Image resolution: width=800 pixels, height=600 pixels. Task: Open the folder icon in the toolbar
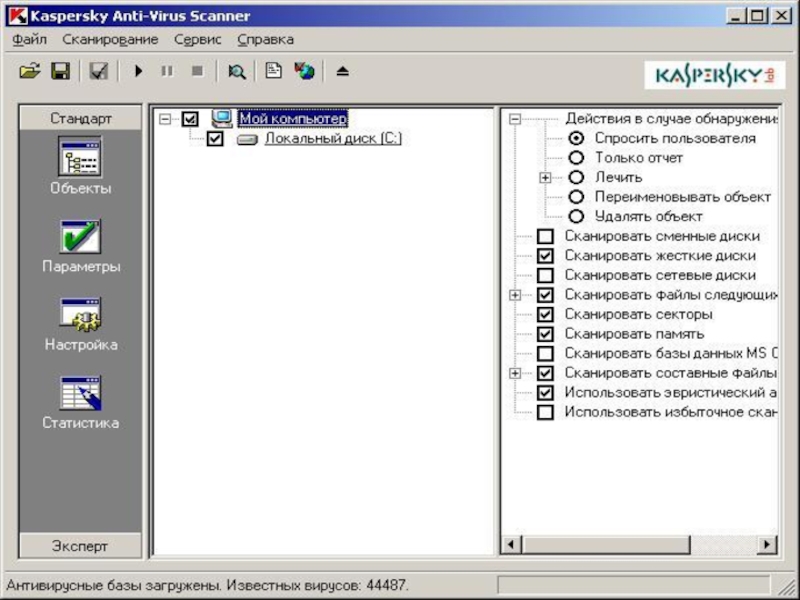point(30,71)
